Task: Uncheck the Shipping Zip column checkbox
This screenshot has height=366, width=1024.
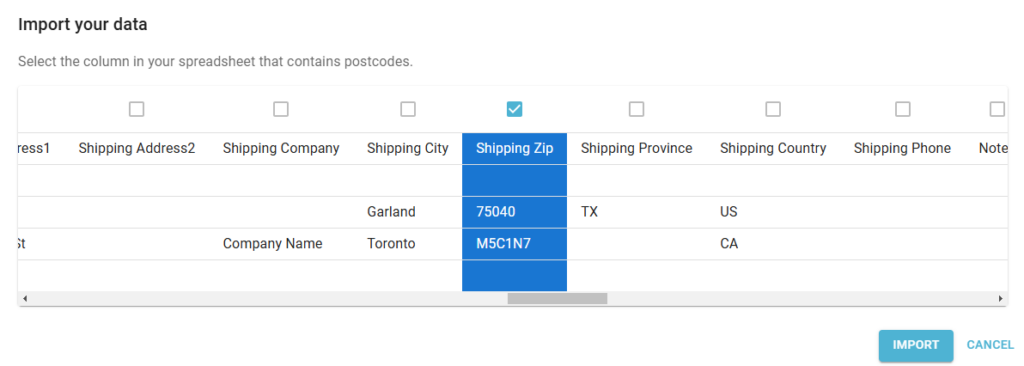Action: pyautogui.click(x=515, y=109)
